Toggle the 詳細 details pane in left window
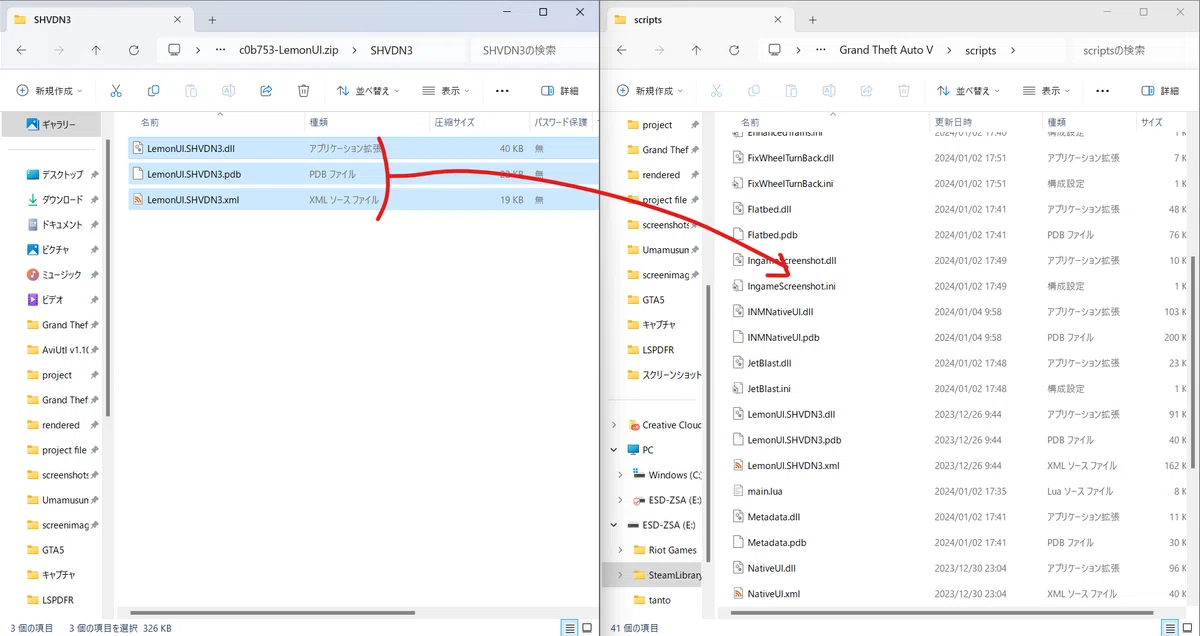 [560, 91]
